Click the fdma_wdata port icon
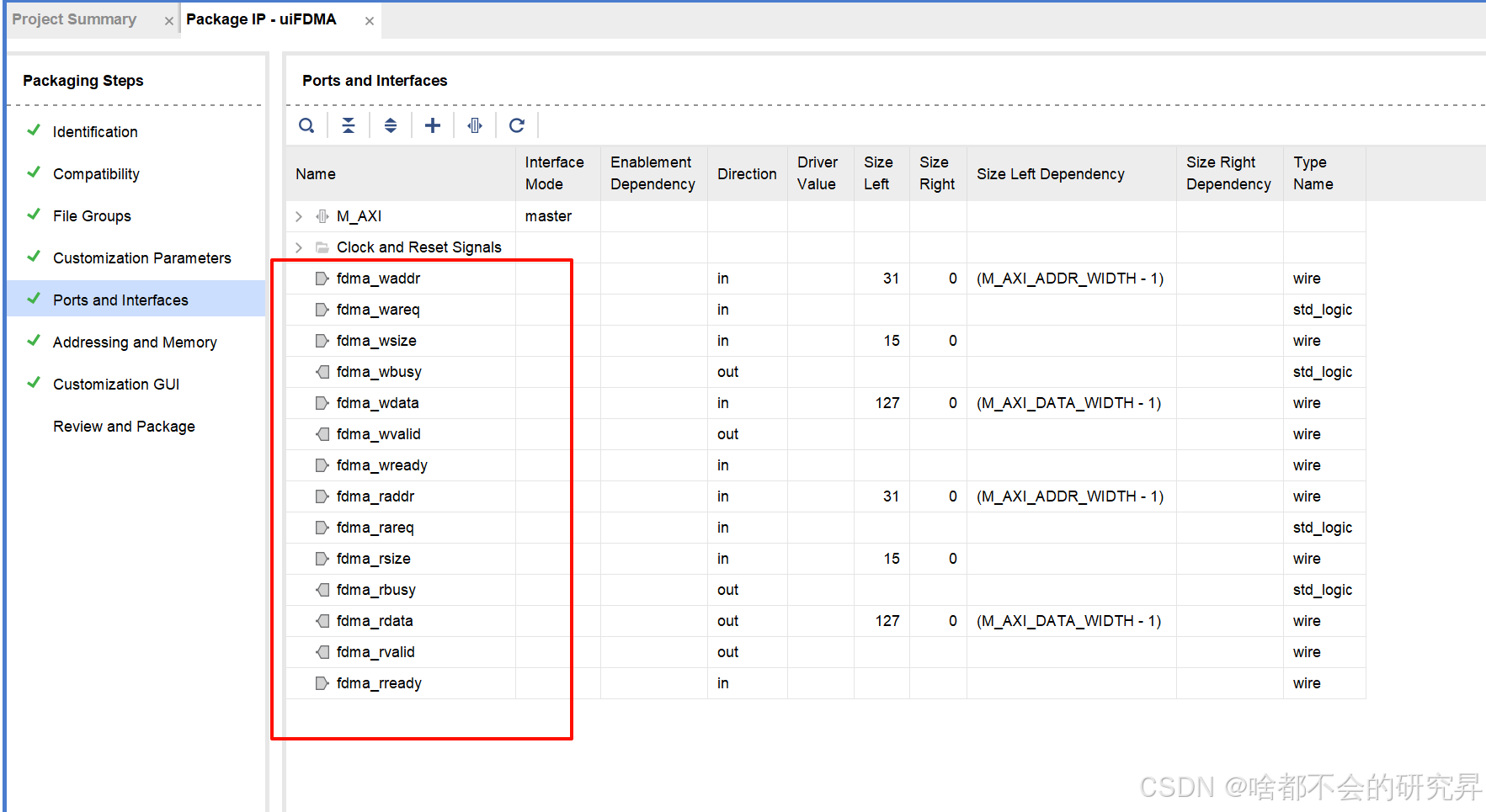Viewport: 1486px width, 812px height. coord(322,403)
